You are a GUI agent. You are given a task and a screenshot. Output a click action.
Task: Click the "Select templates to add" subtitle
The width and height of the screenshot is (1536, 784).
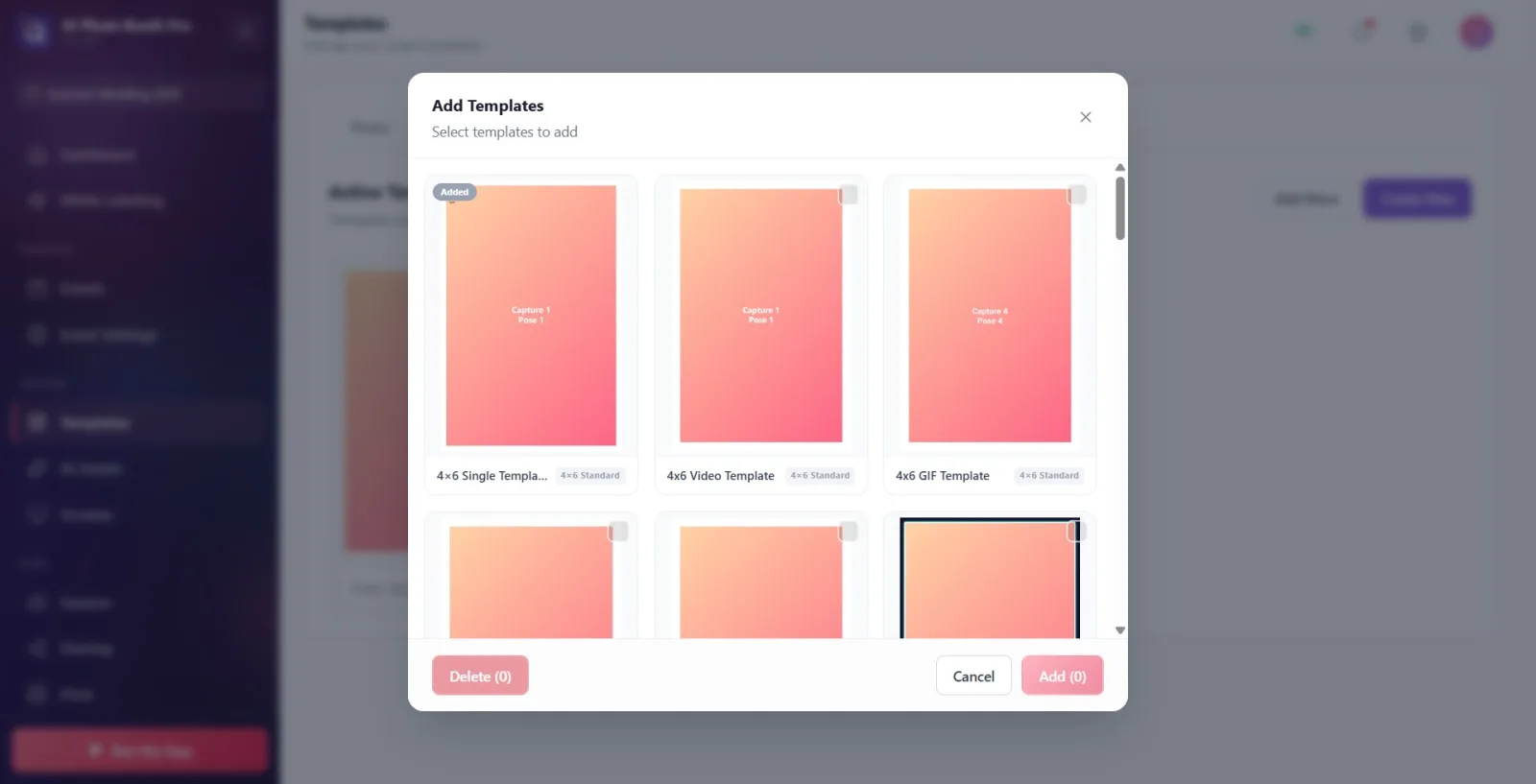(x=504, y=132)
